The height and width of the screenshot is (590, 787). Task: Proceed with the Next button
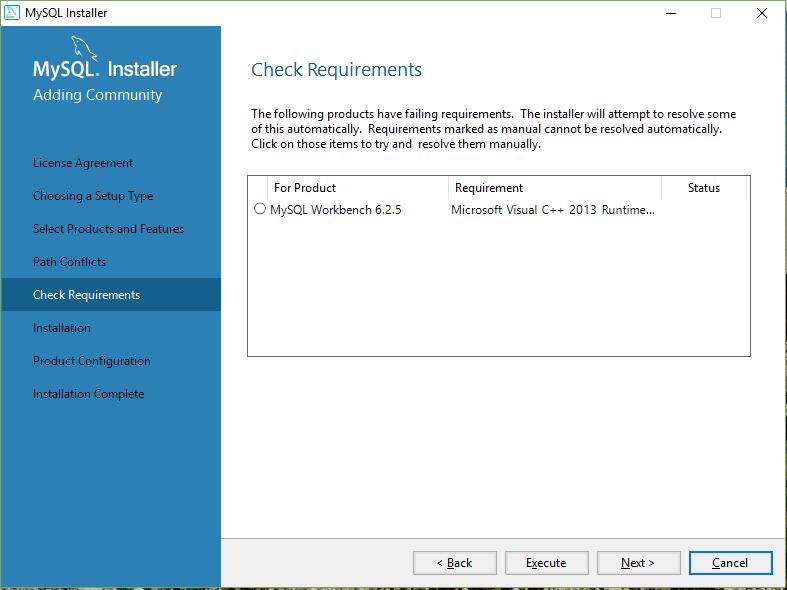(x=638, y=563)
